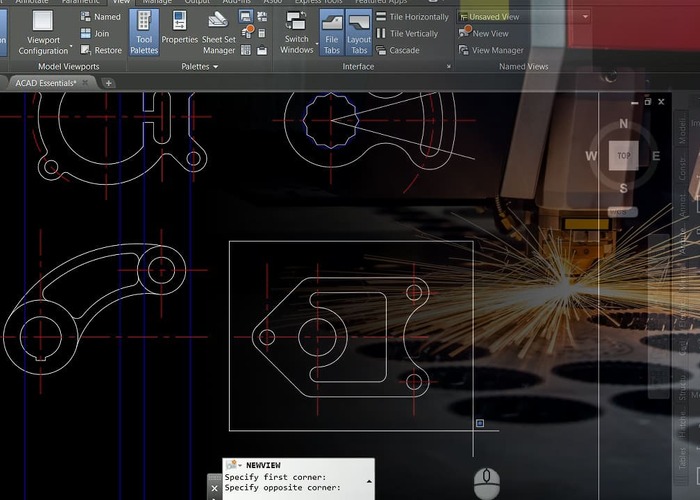The height and width of the screenshot is (500, 700).
Task: Click the plus New Drawing tab button
Action: (x=108, y=83)
